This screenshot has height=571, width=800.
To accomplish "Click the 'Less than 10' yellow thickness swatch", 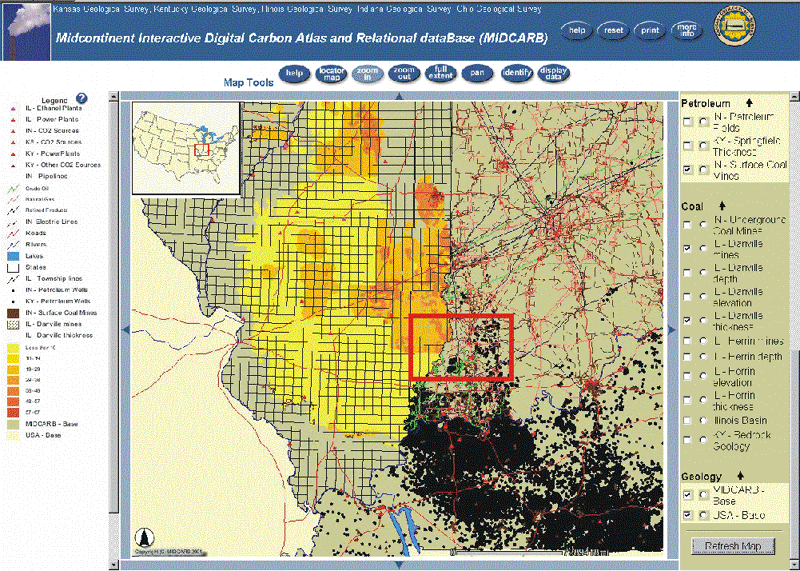I will 13,347.
